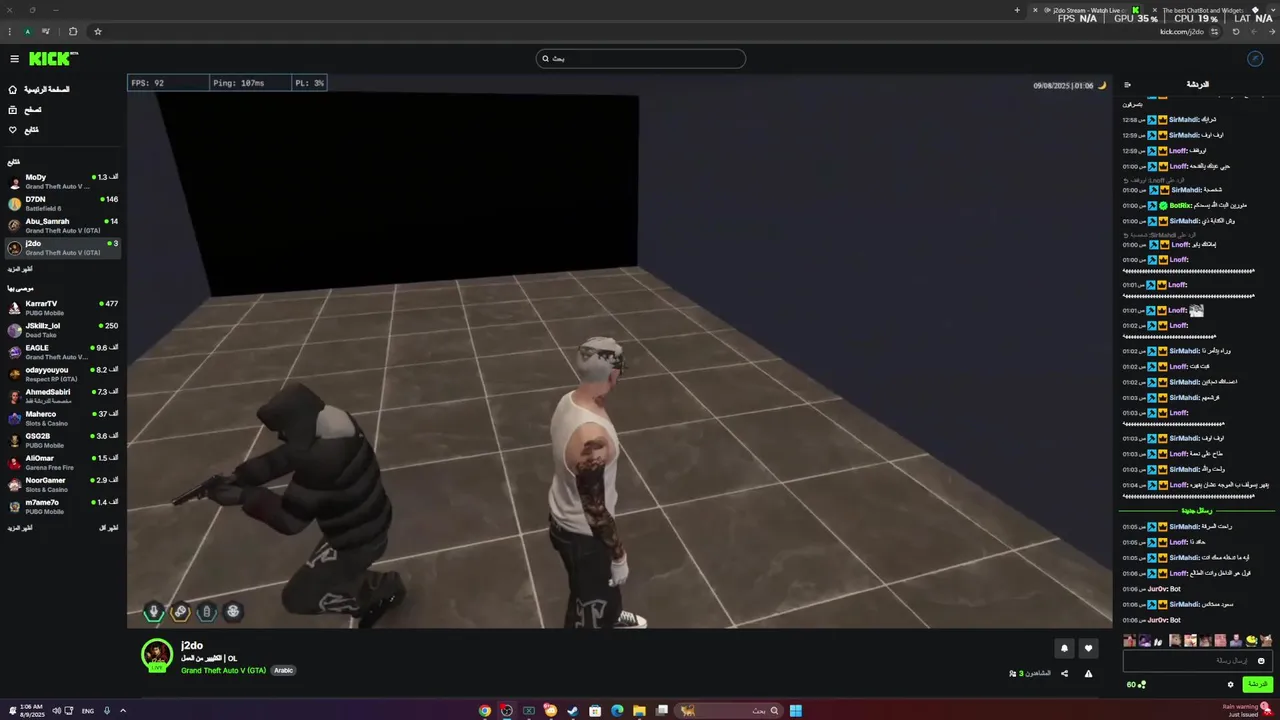
Task: Click the following heart item in the sidebar
Action: point(24,130)
